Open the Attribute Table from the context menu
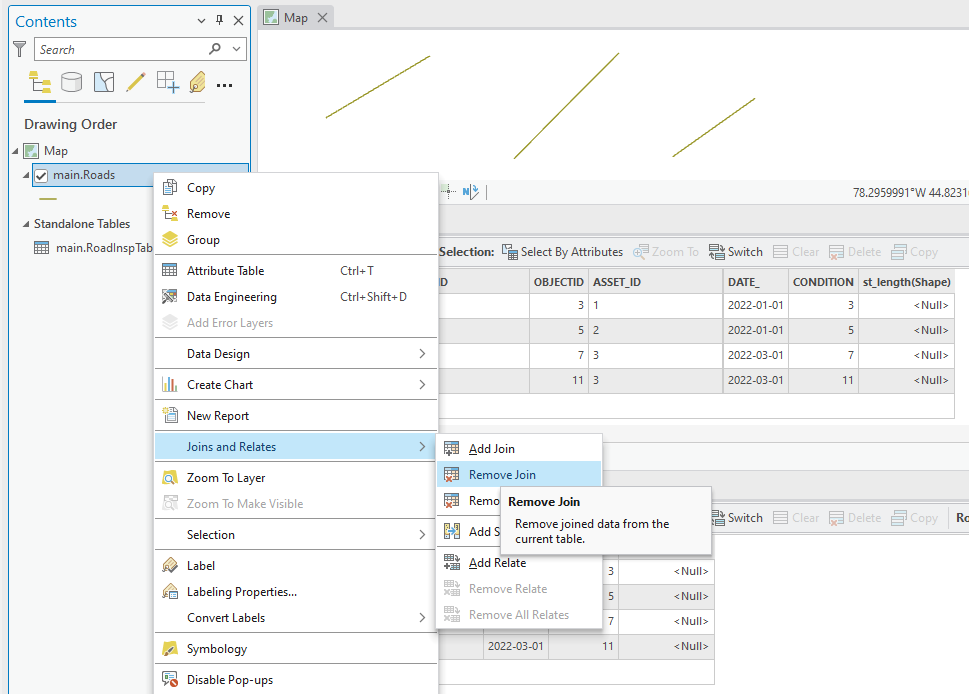This screenshot has height=694, width=969. coord(225,270)
